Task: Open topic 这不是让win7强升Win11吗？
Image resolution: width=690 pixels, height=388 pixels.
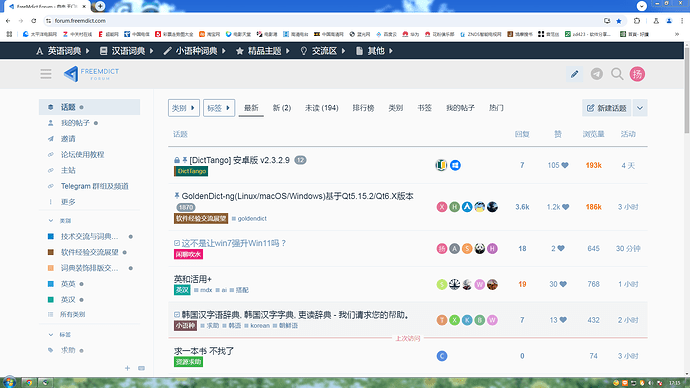Action: (x=234, y=243)
